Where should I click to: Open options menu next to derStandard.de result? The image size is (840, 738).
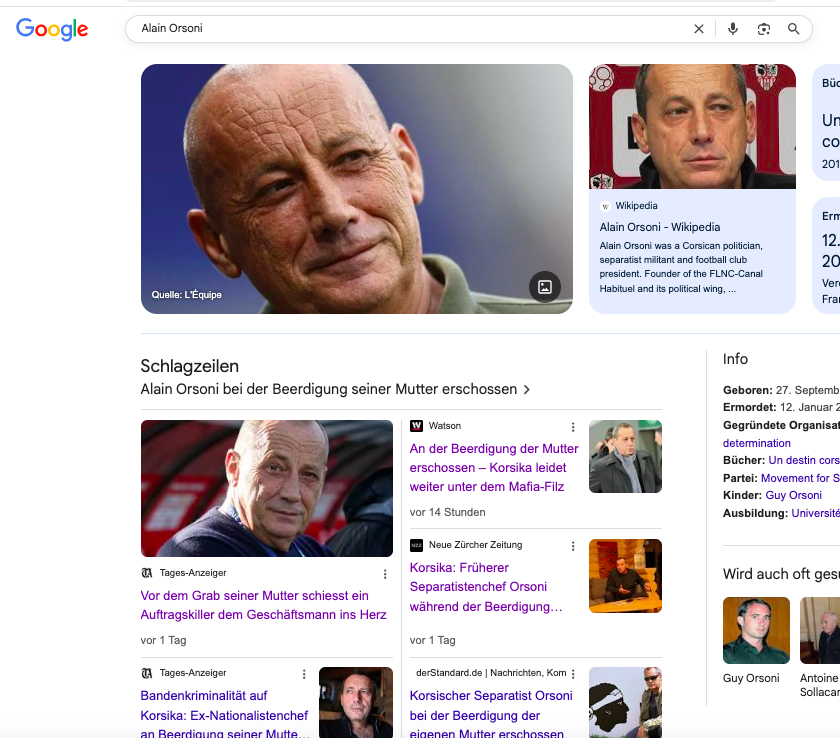tap(573, 674)
